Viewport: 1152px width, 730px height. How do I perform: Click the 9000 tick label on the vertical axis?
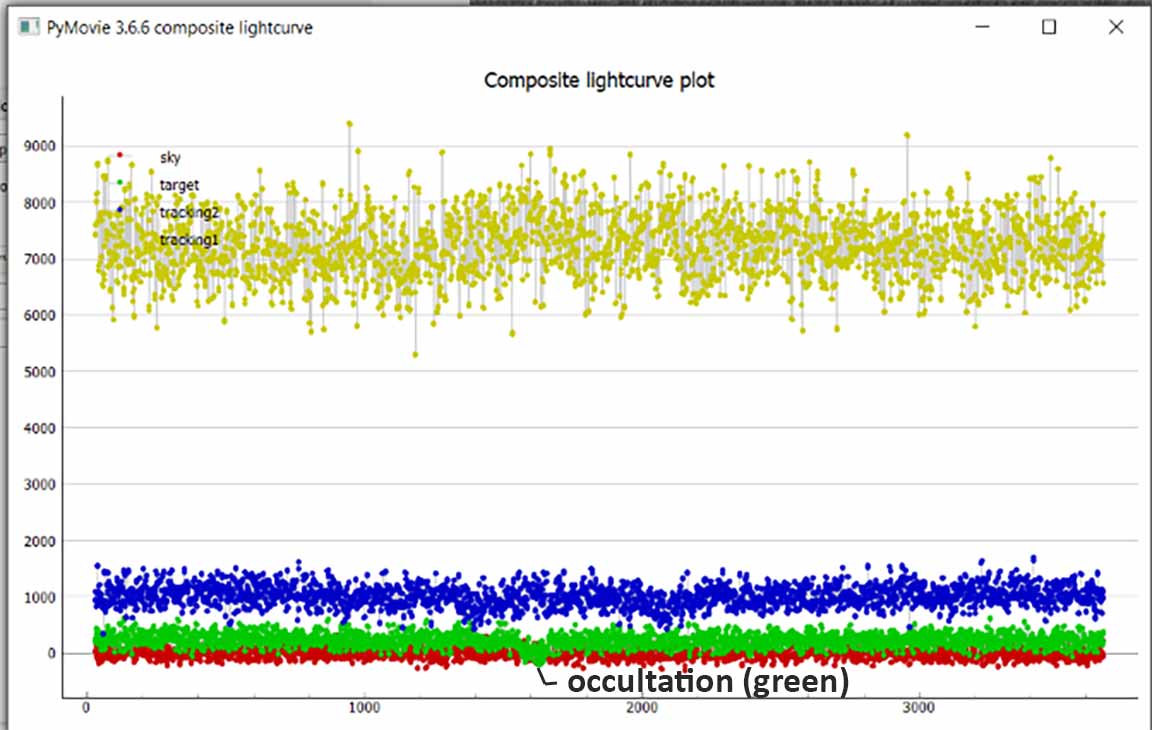[x=40, y=146]
